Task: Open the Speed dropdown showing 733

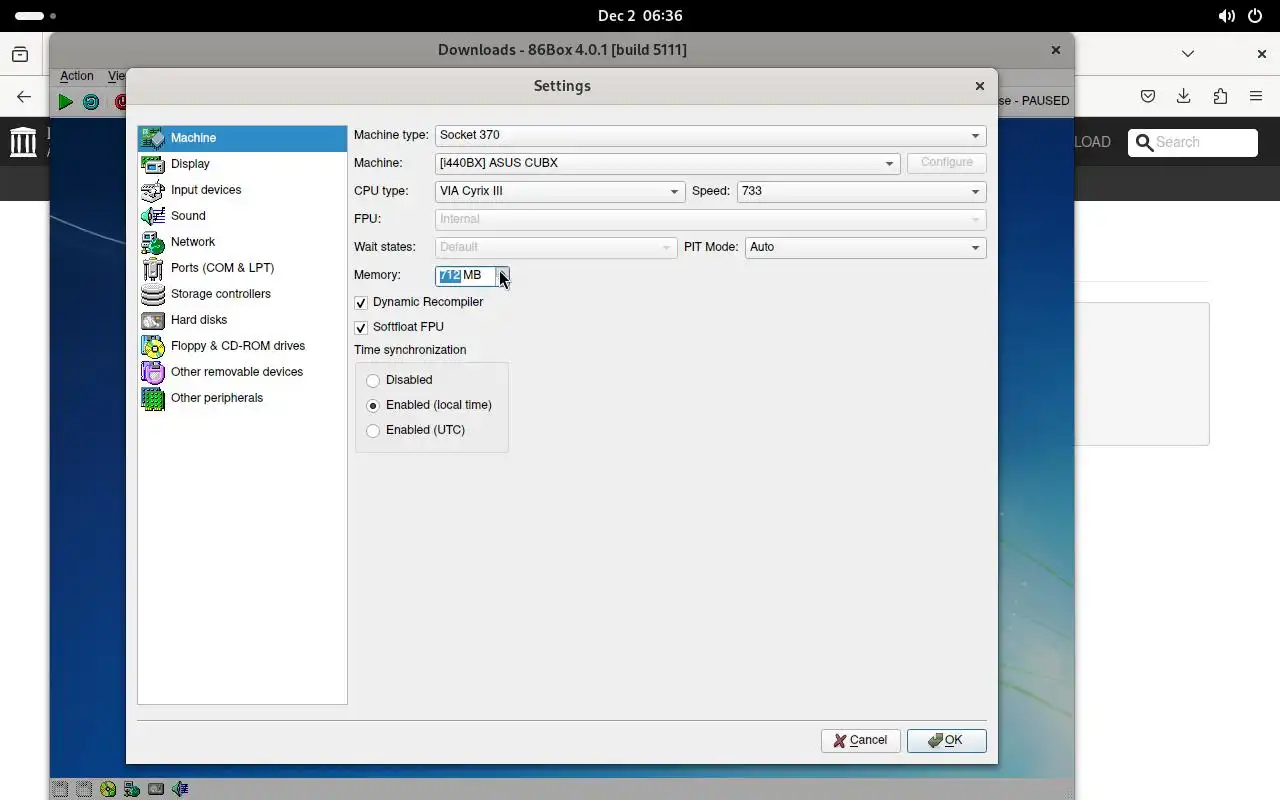Action: [x=861, y=191]
